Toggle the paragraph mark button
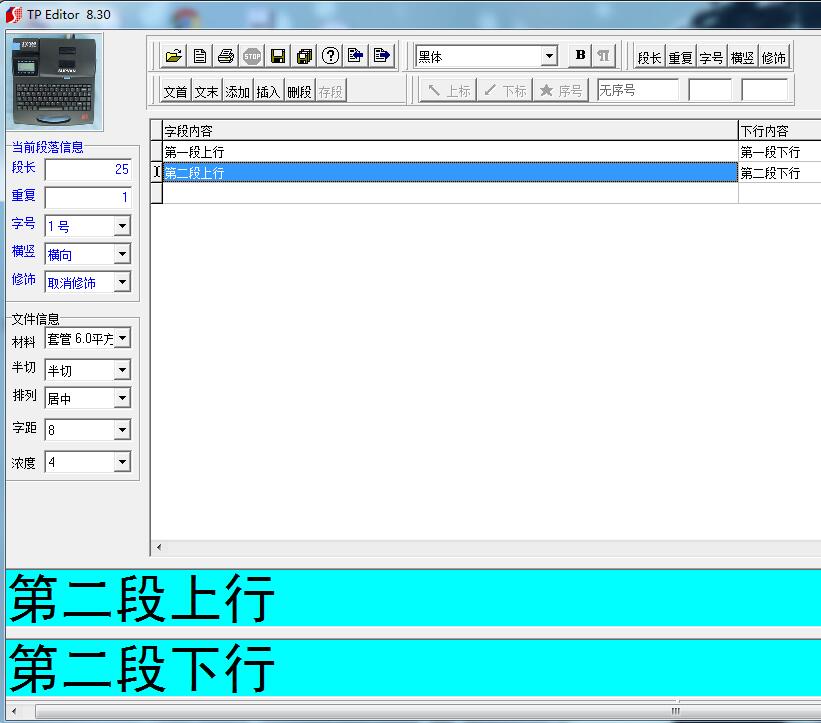 [x=605, y=55]
